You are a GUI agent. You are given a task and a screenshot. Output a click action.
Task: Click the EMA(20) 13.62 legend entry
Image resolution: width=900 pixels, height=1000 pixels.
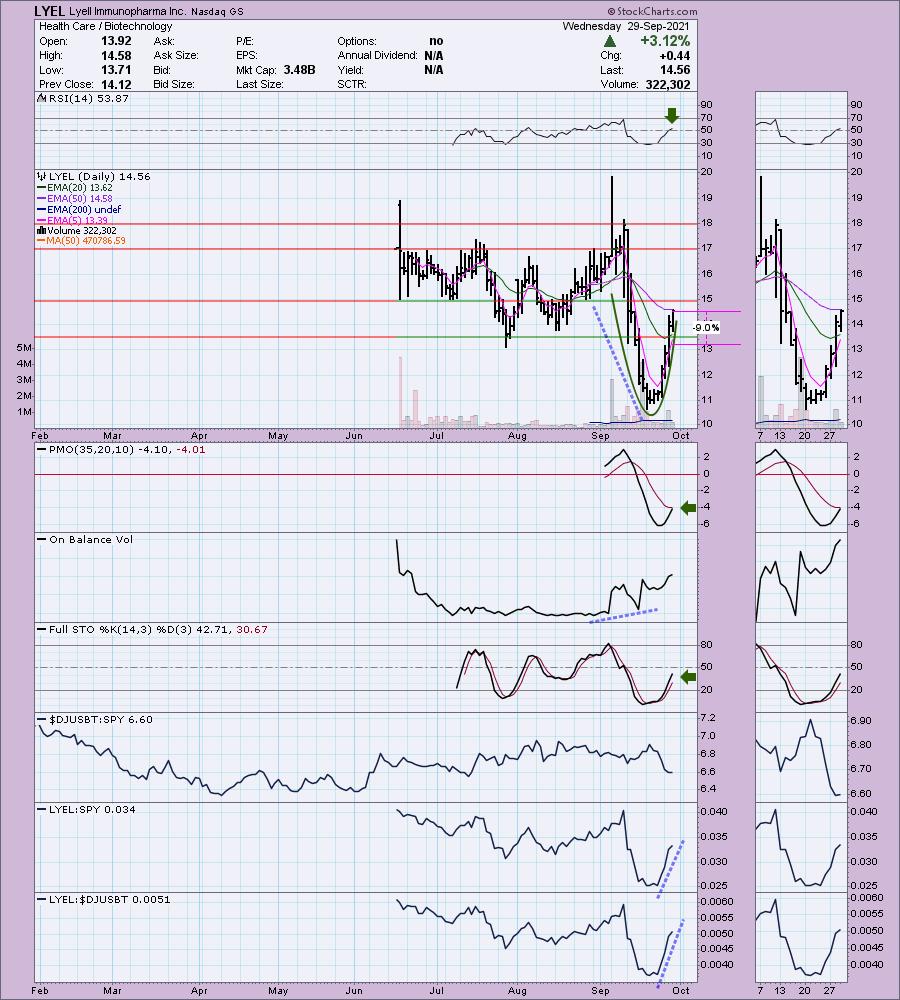pos(80,188)
